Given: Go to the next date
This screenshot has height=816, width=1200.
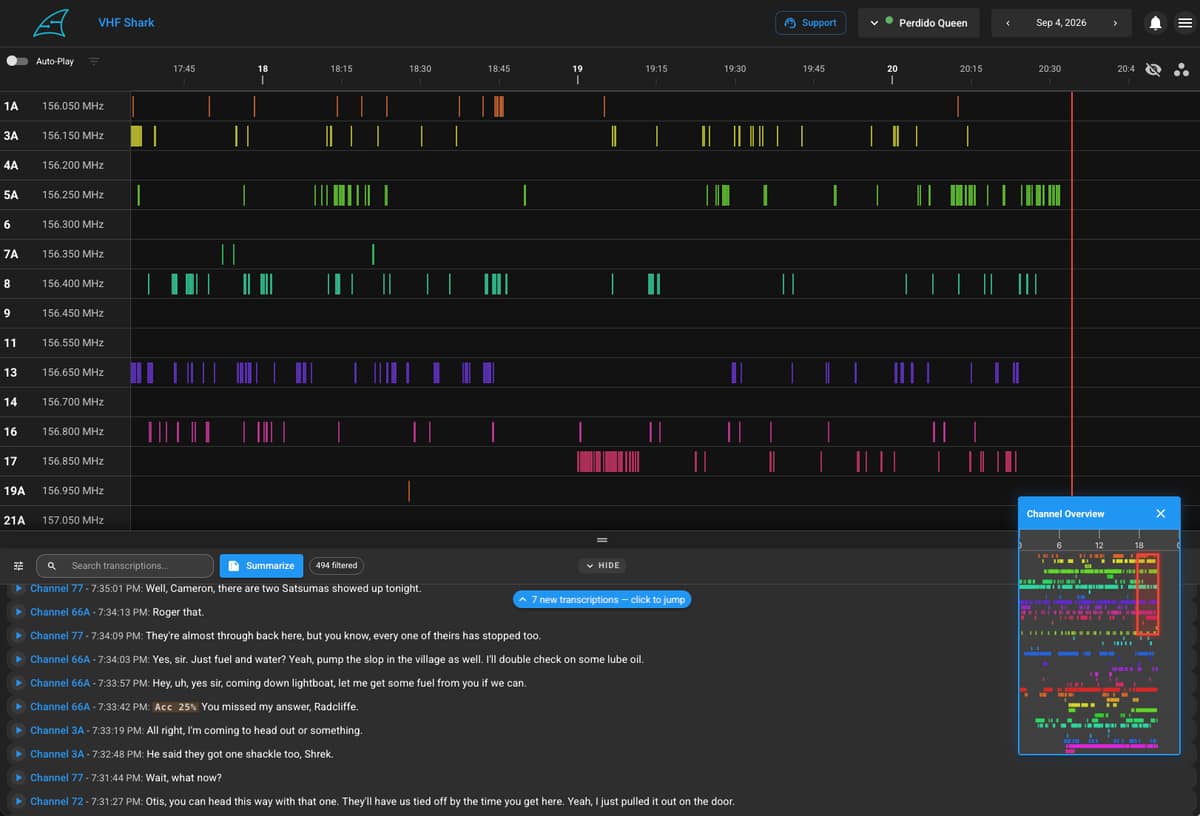Looking at the screenshot, I should coord(1115,23).
